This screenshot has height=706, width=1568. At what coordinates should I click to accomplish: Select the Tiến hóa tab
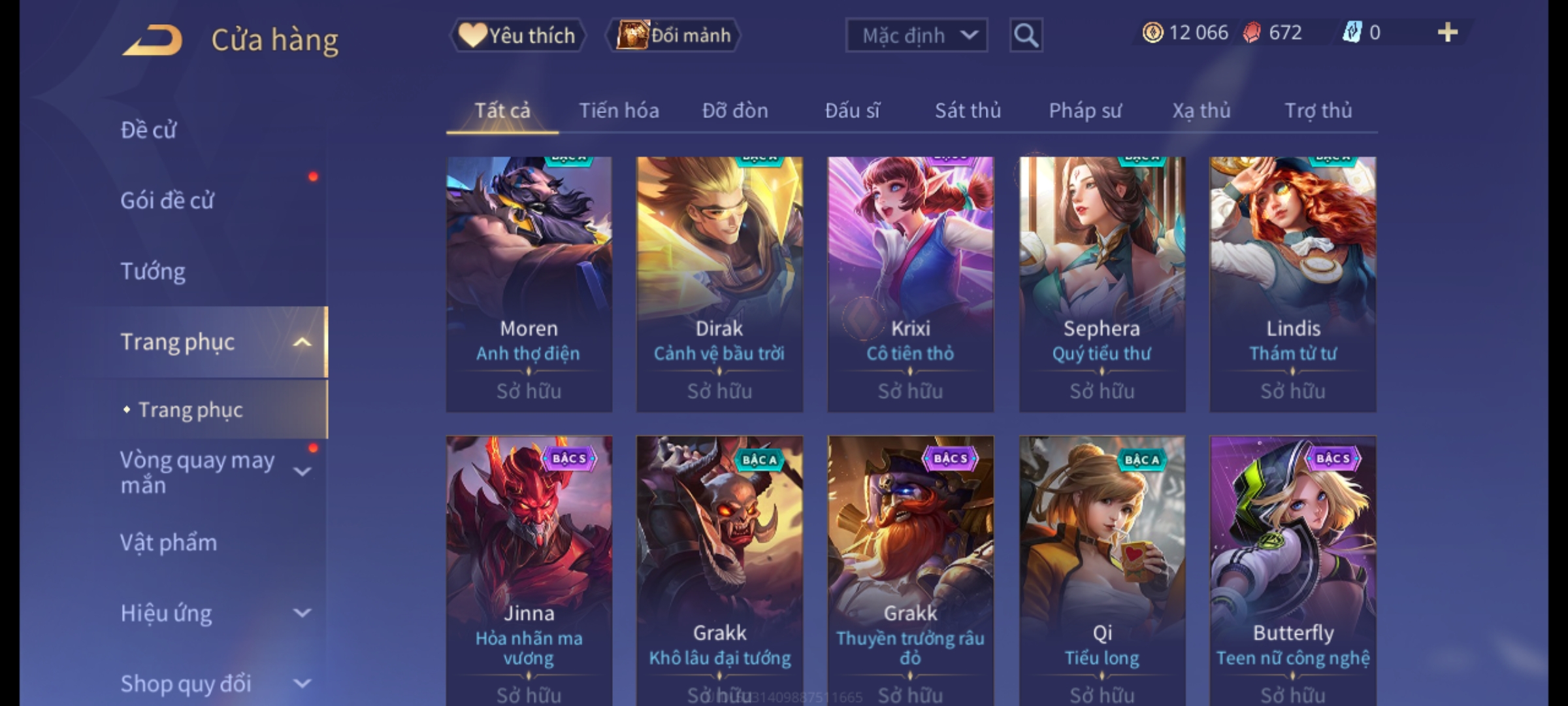[619, 110]
